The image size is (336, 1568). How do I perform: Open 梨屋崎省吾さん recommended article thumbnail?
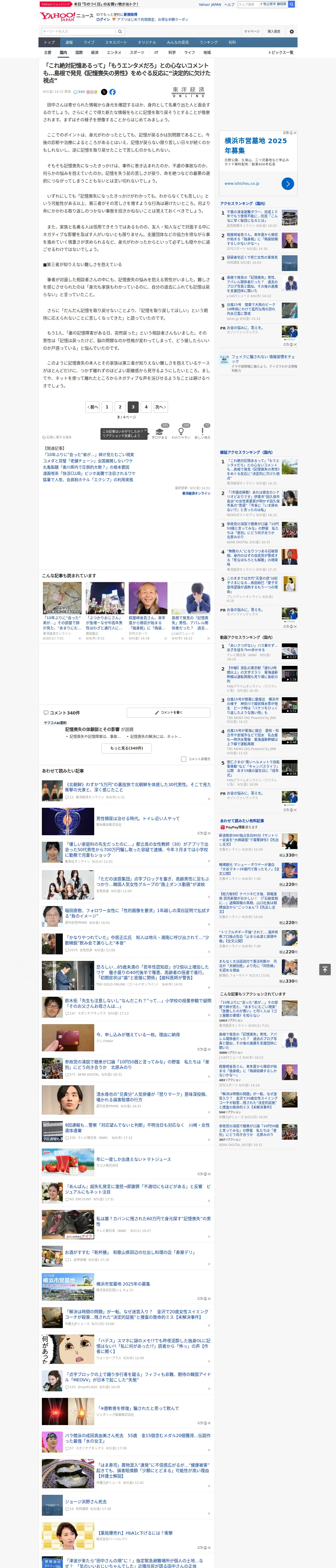pyautogui.click(x=148, y=598)
